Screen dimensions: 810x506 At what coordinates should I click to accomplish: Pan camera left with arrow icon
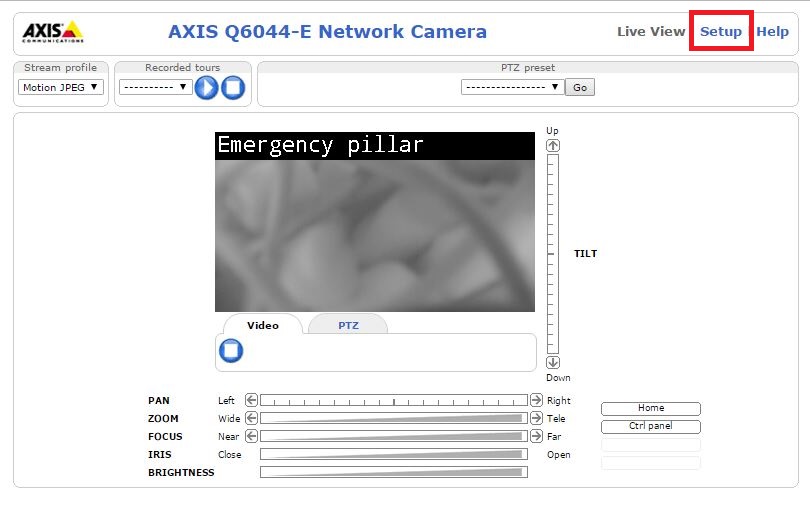(252, 400)
